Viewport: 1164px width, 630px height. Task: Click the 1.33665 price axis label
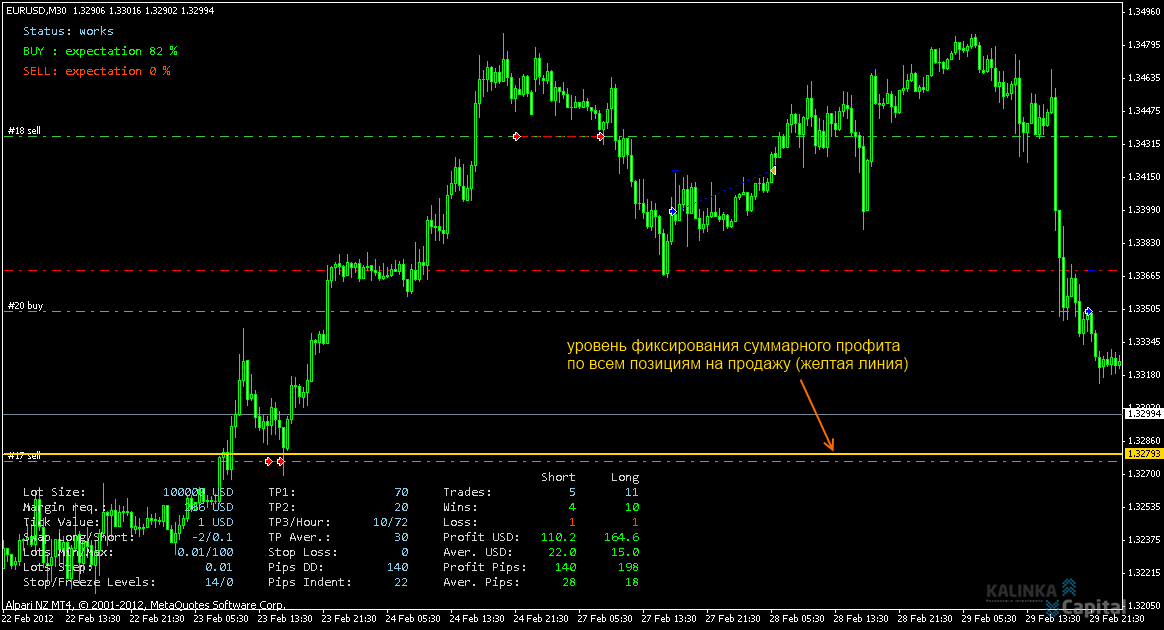click(1144, 276)
